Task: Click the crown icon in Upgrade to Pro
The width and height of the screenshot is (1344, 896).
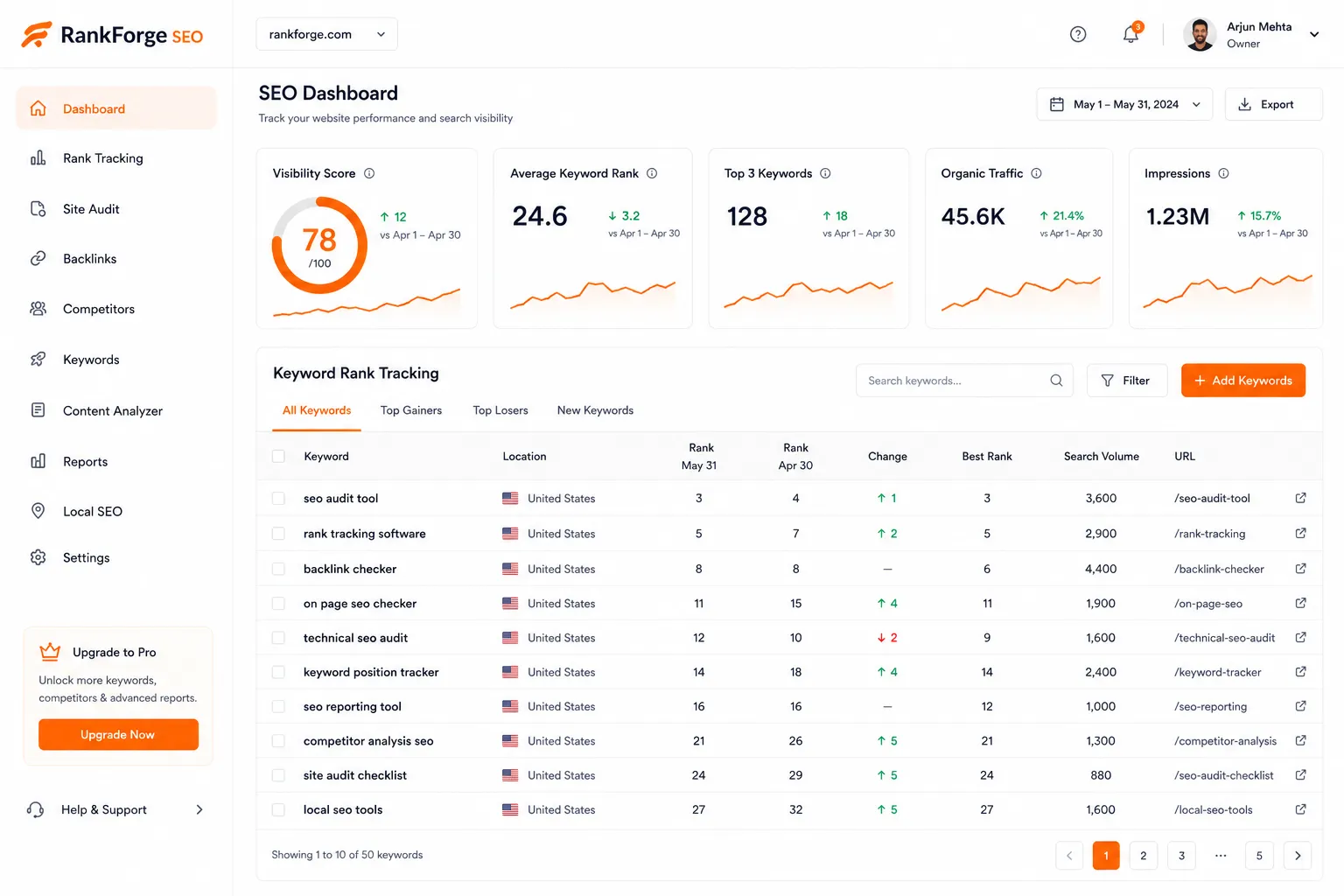Action: point(50,652)
